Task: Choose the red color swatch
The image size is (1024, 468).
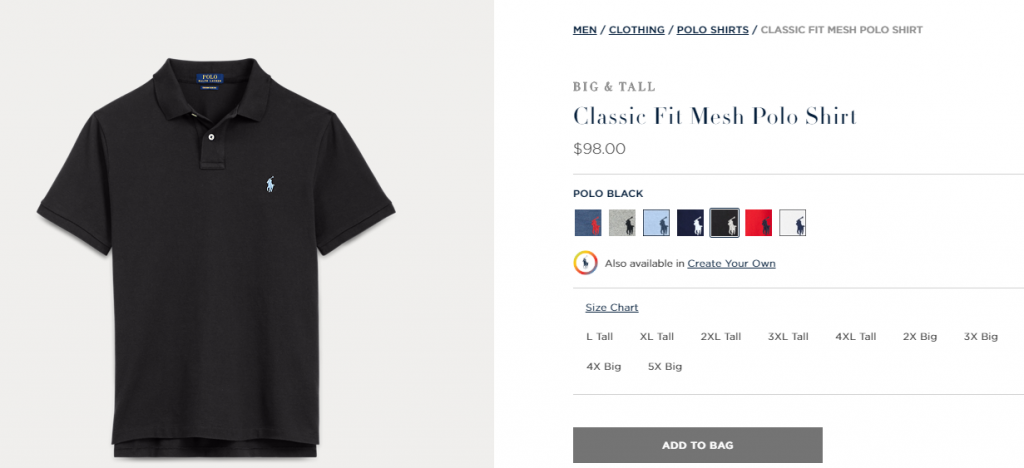Action: pos(758,222)
